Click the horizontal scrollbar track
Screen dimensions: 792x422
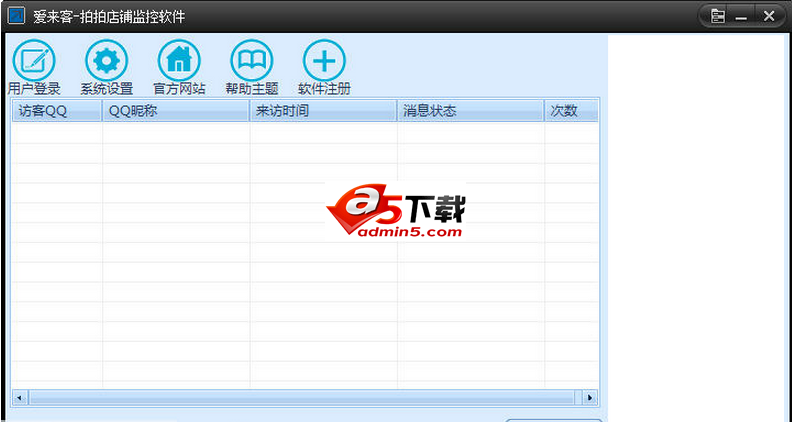point(305,398)
